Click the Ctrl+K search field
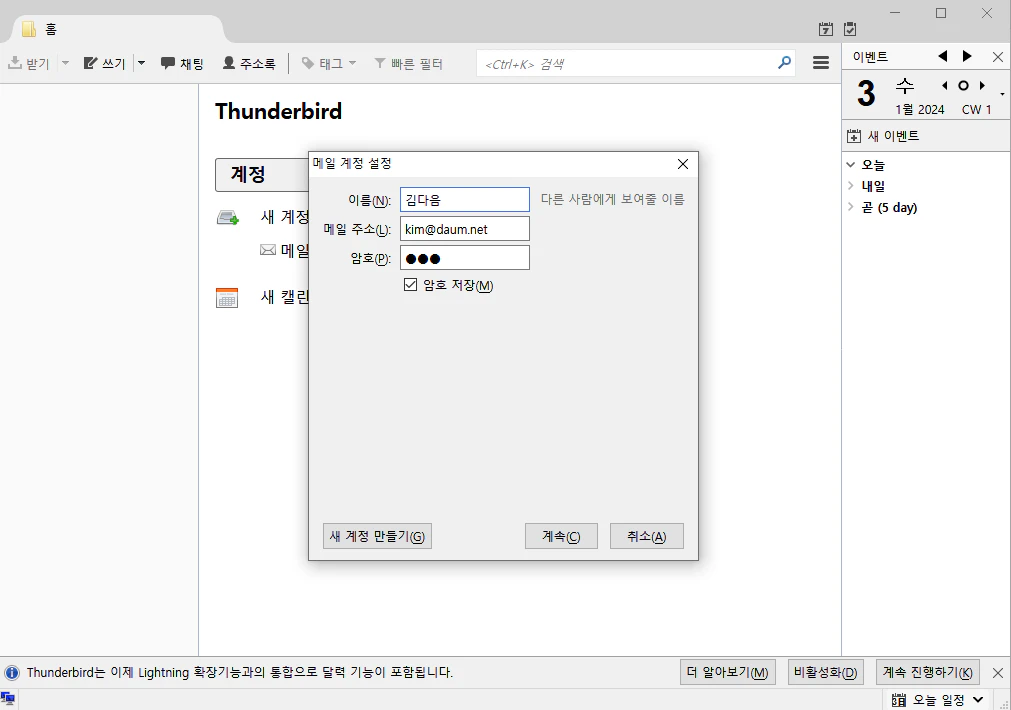 click(635, 63)
